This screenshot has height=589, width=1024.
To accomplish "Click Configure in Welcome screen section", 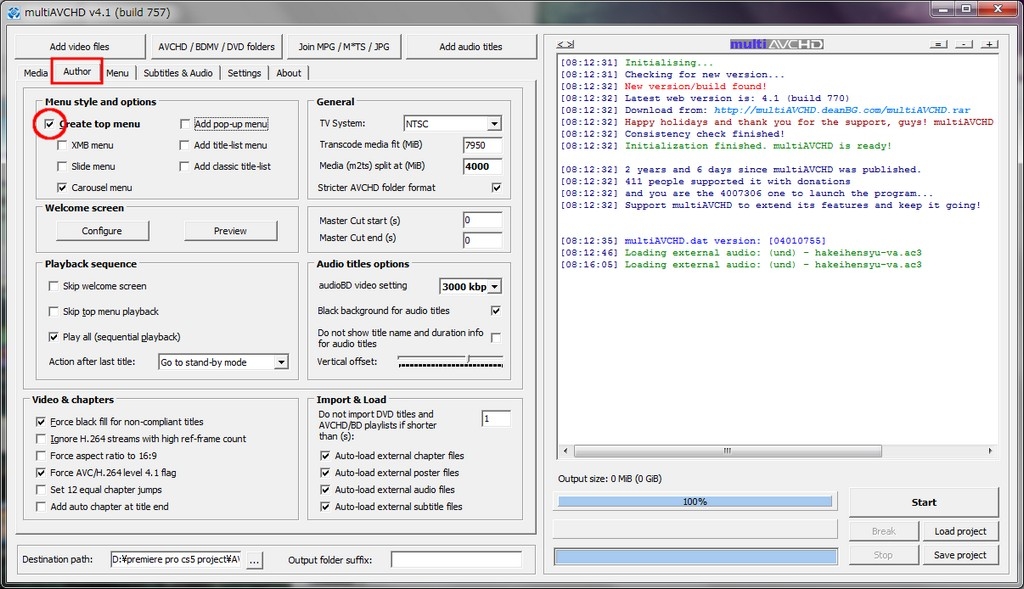I will click(102, 231).
